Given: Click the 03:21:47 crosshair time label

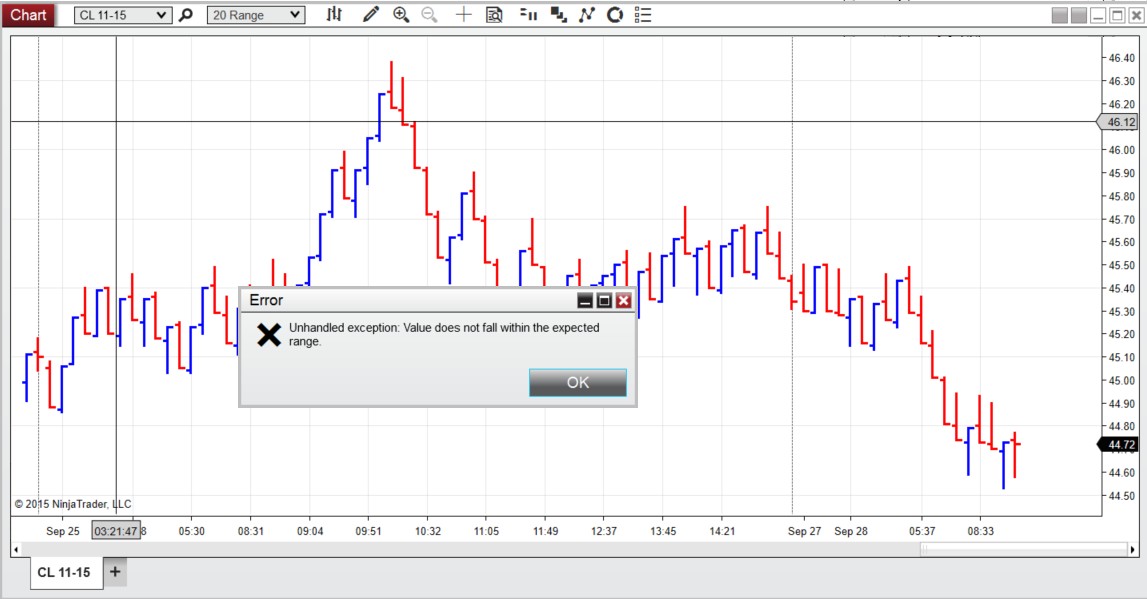Looking at the screenshot, I should pos(116,531).
